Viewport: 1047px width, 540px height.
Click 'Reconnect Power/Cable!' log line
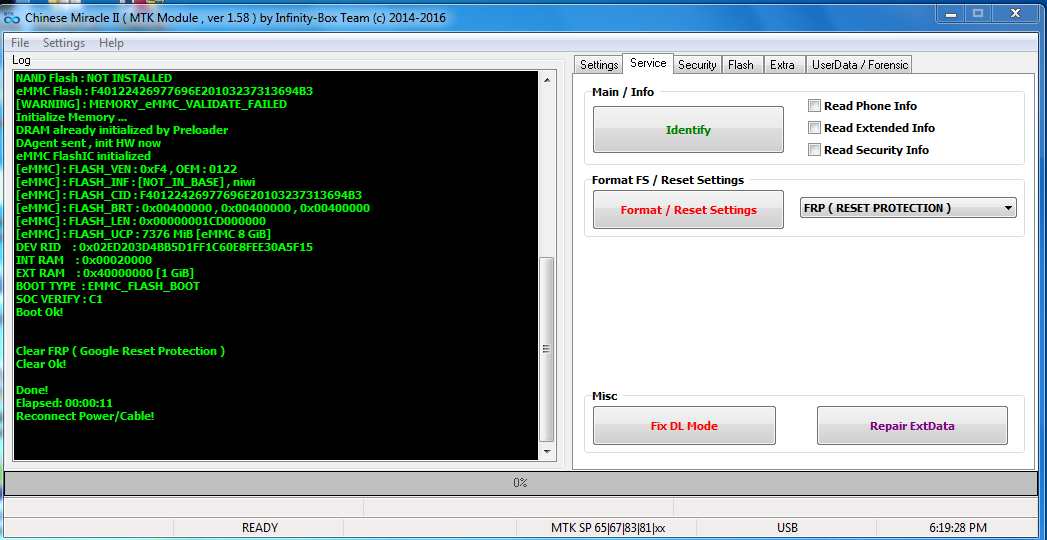[x=85, y=416]
